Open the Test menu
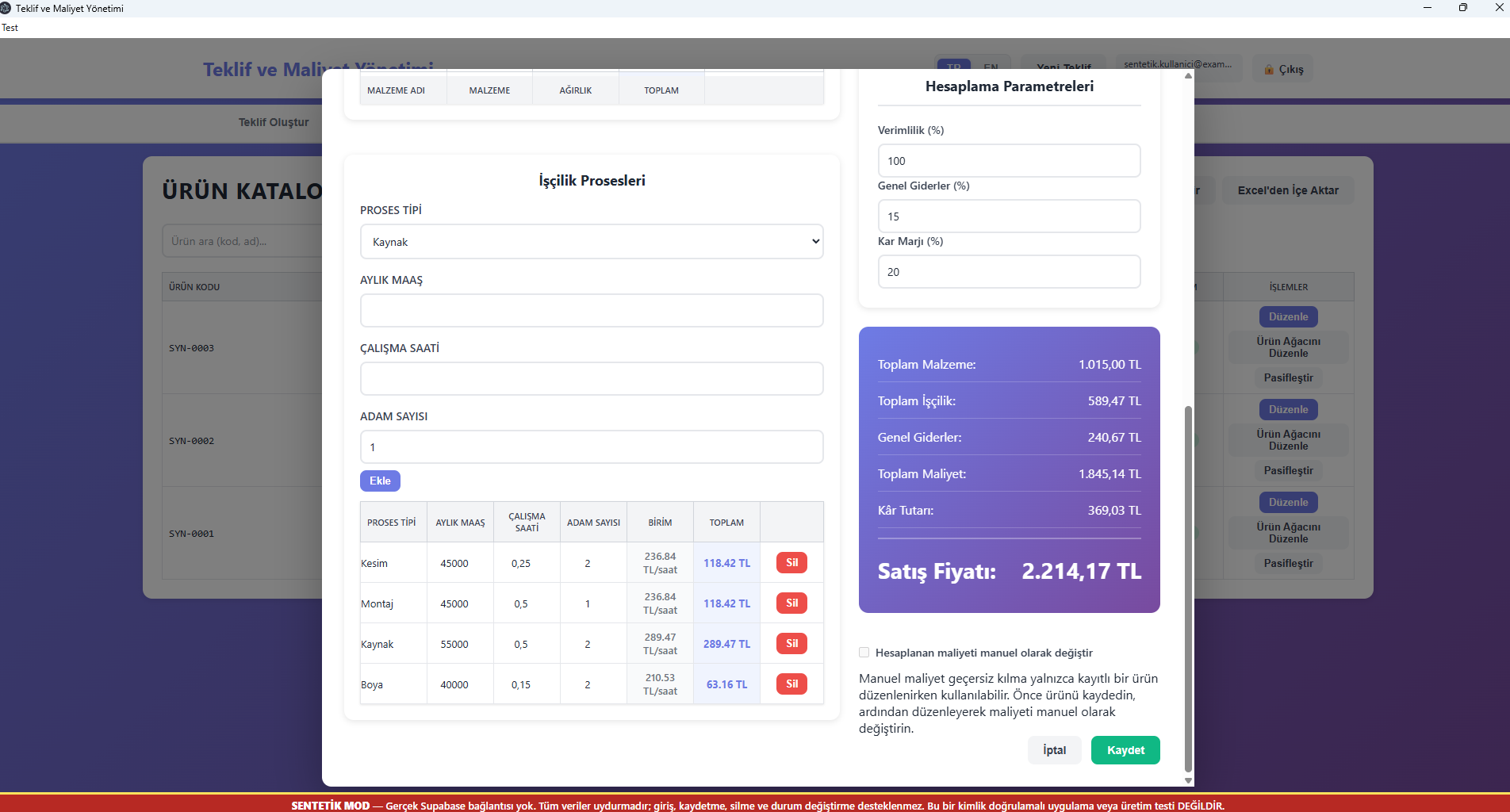The width and height of the screenshot is (1510, 812). point(10,28)
